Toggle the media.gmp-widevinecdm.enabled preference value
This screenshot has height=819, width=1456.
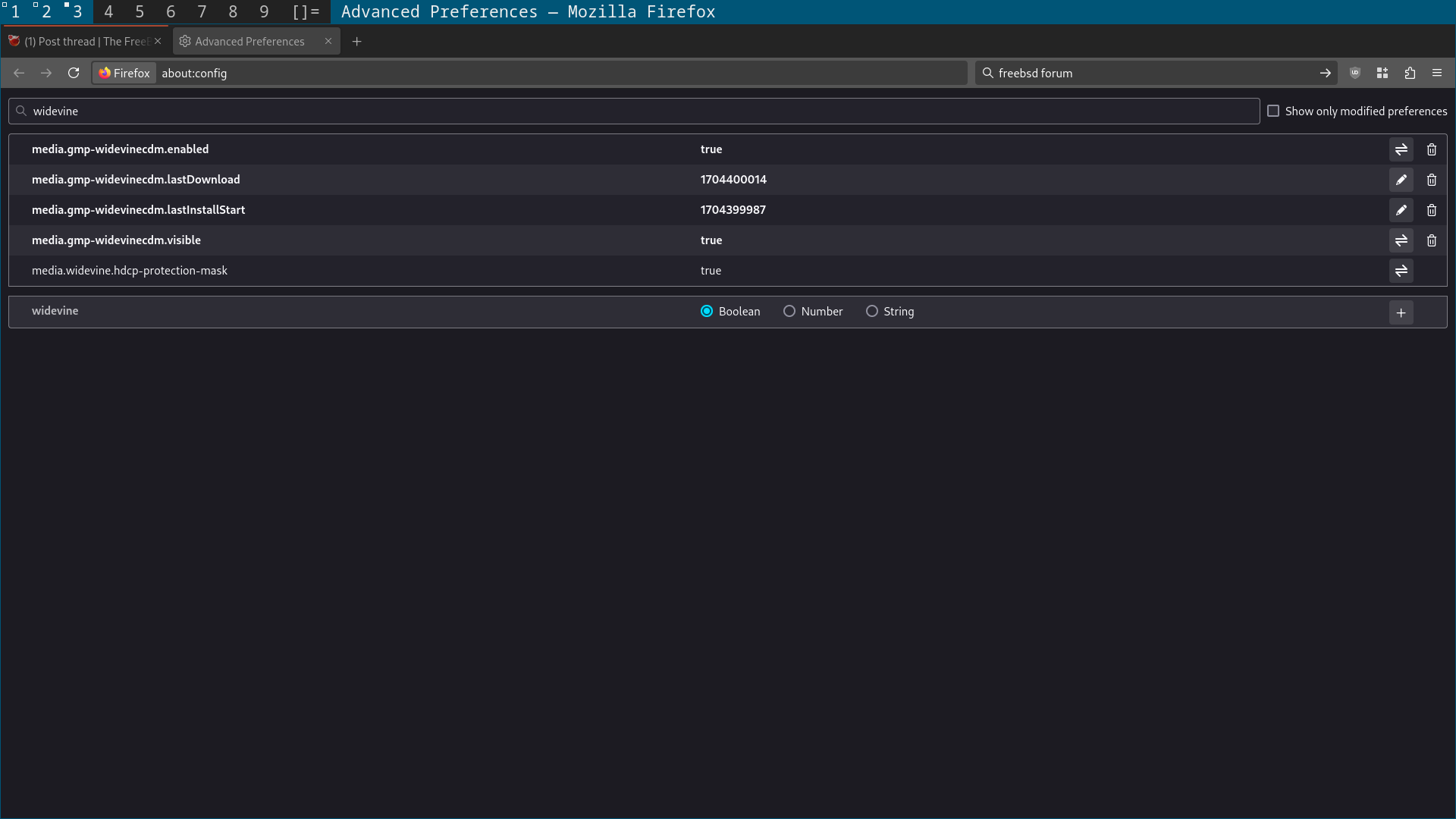coord(1401,149)
